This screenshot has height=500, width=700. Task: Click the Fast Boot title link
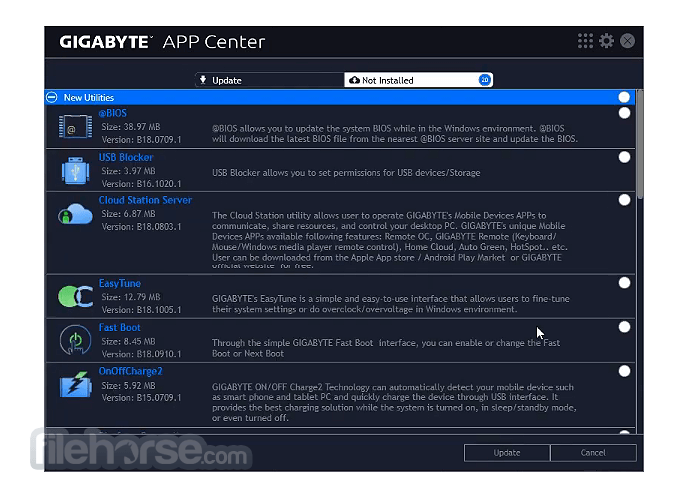click(119, 328)
